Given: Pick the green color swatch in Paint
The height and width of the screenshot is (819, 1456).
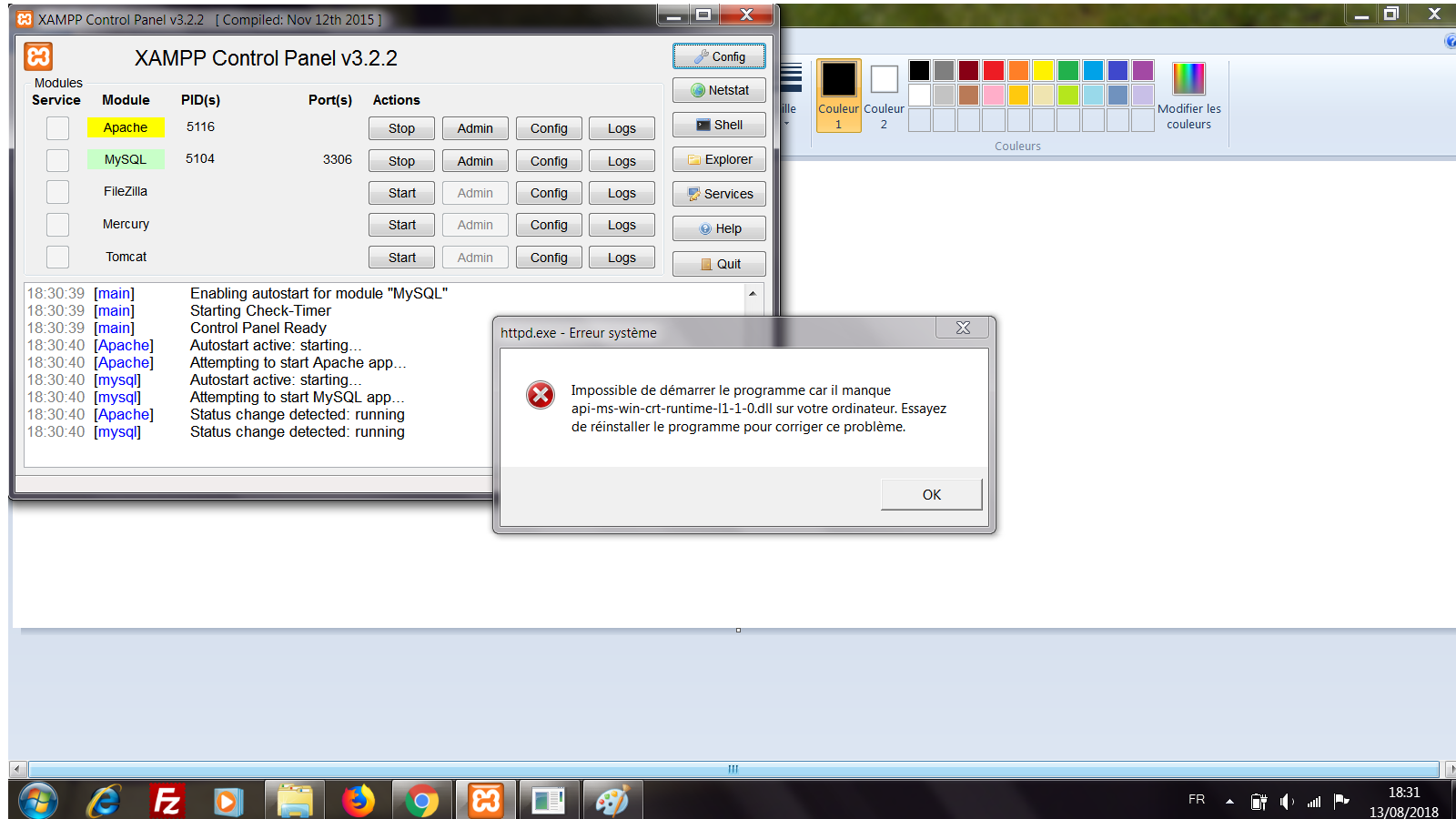Looking at the screenshot, I should [x=1068, y=70].
